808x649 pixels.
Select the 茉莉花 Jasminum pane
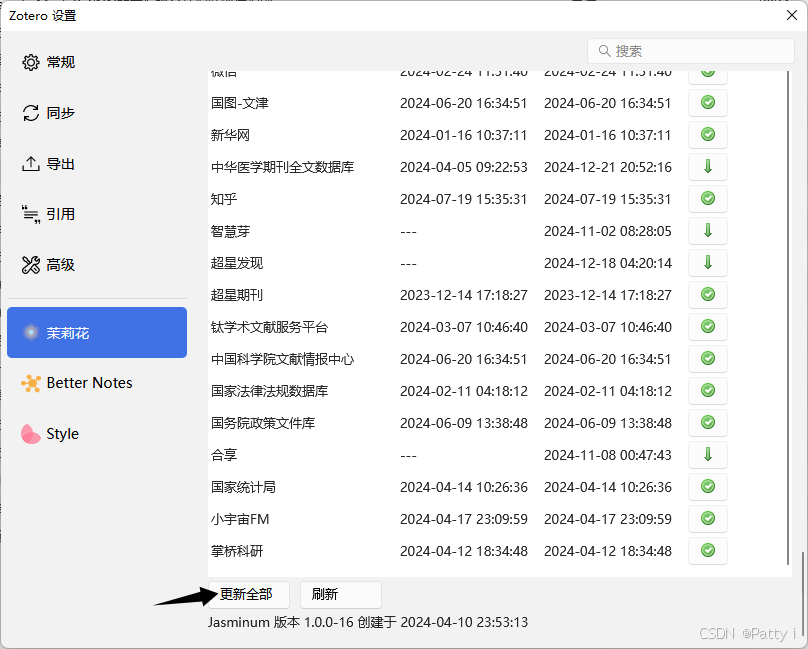coord(97,332)
